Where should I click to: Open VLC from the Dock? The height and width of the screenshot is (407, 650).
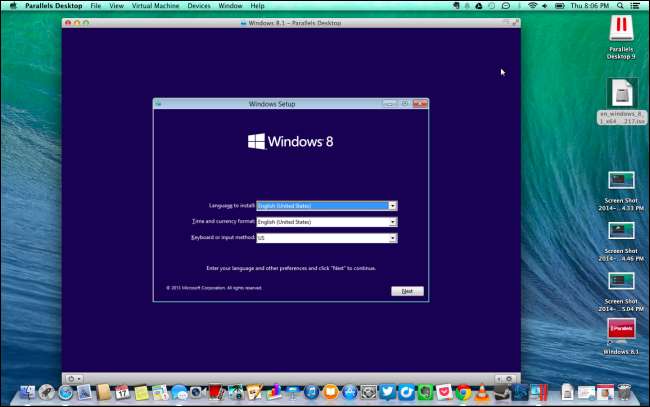click(x=482, y=392)
